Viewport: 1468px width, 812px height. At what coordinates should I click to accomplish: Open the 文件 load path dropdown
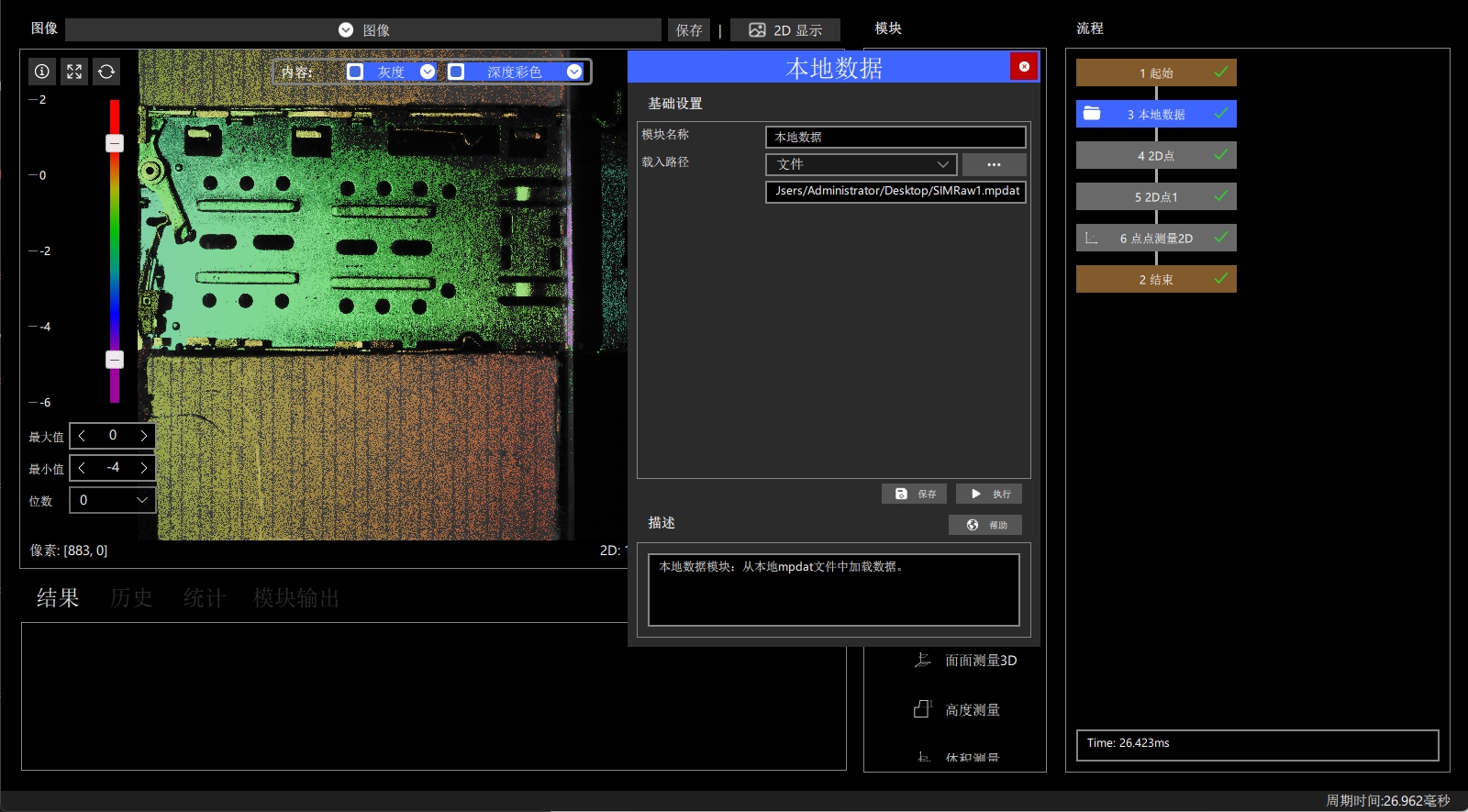pos(862,164)
